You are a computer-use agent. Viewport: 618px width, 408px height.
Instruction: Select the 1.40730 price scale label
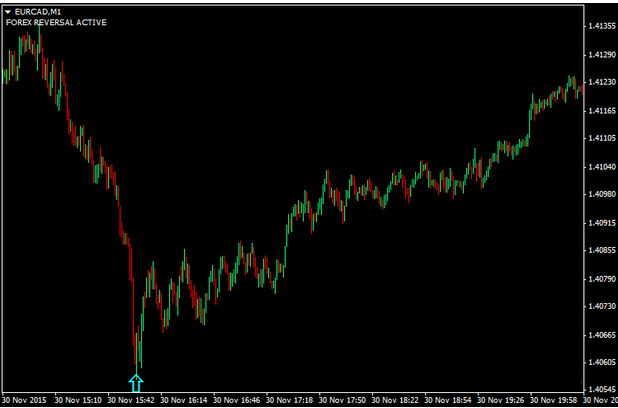click(x=600, y=307)
